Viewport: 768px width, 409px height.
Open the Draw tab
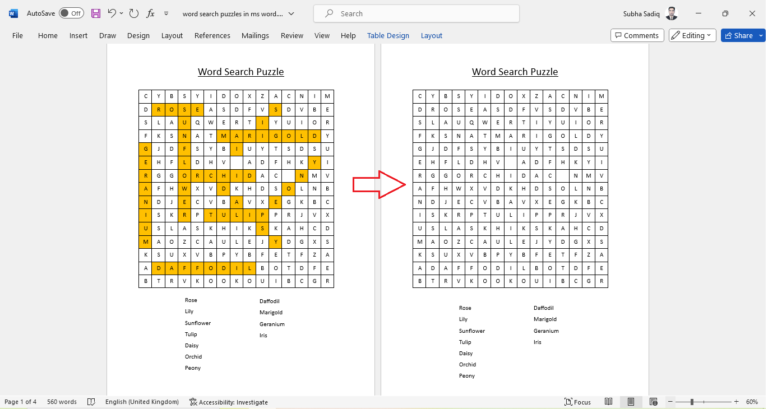107,35
